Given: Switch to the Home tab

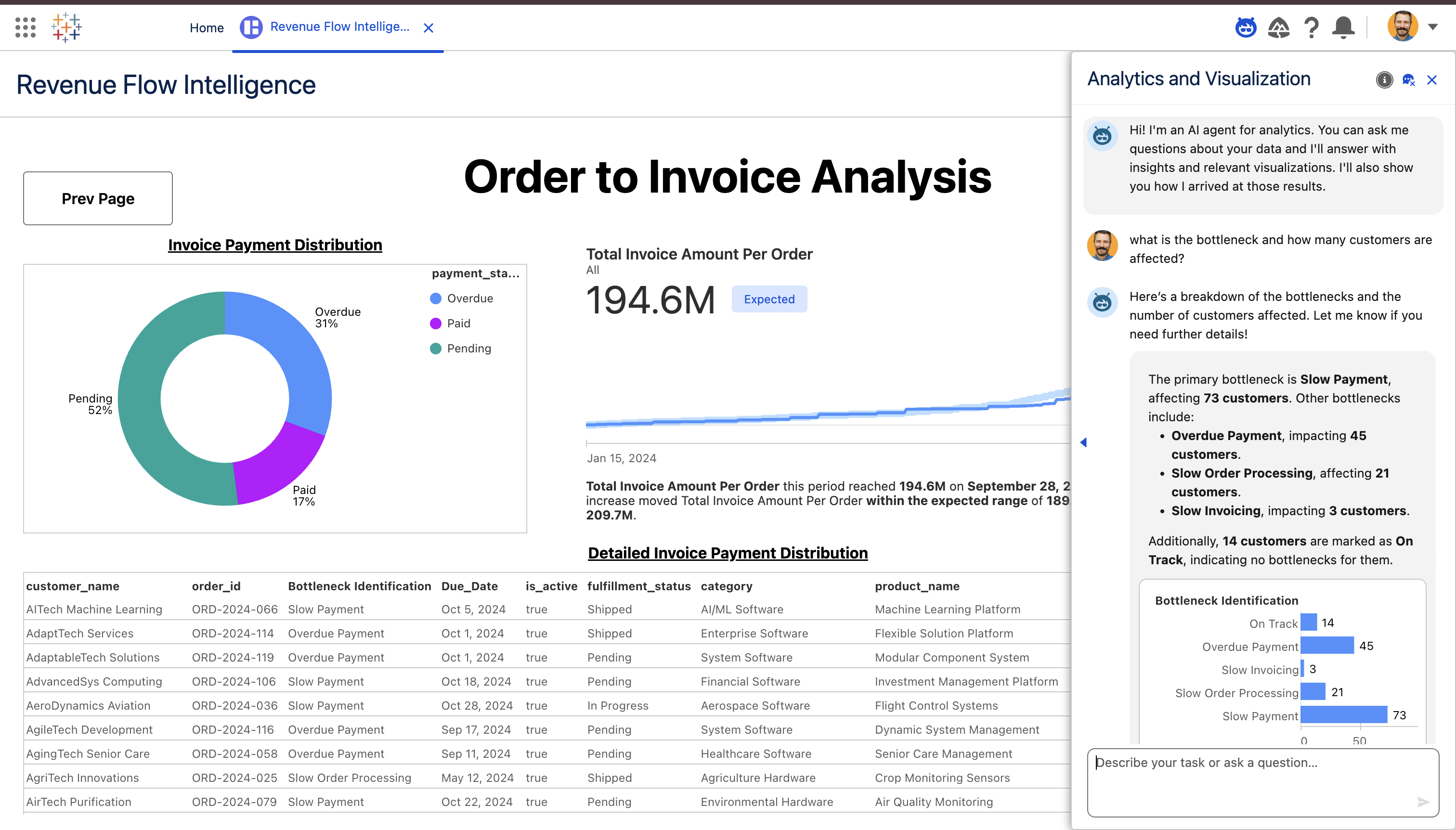Looking at the screenshot, I should tap(207, 27).
